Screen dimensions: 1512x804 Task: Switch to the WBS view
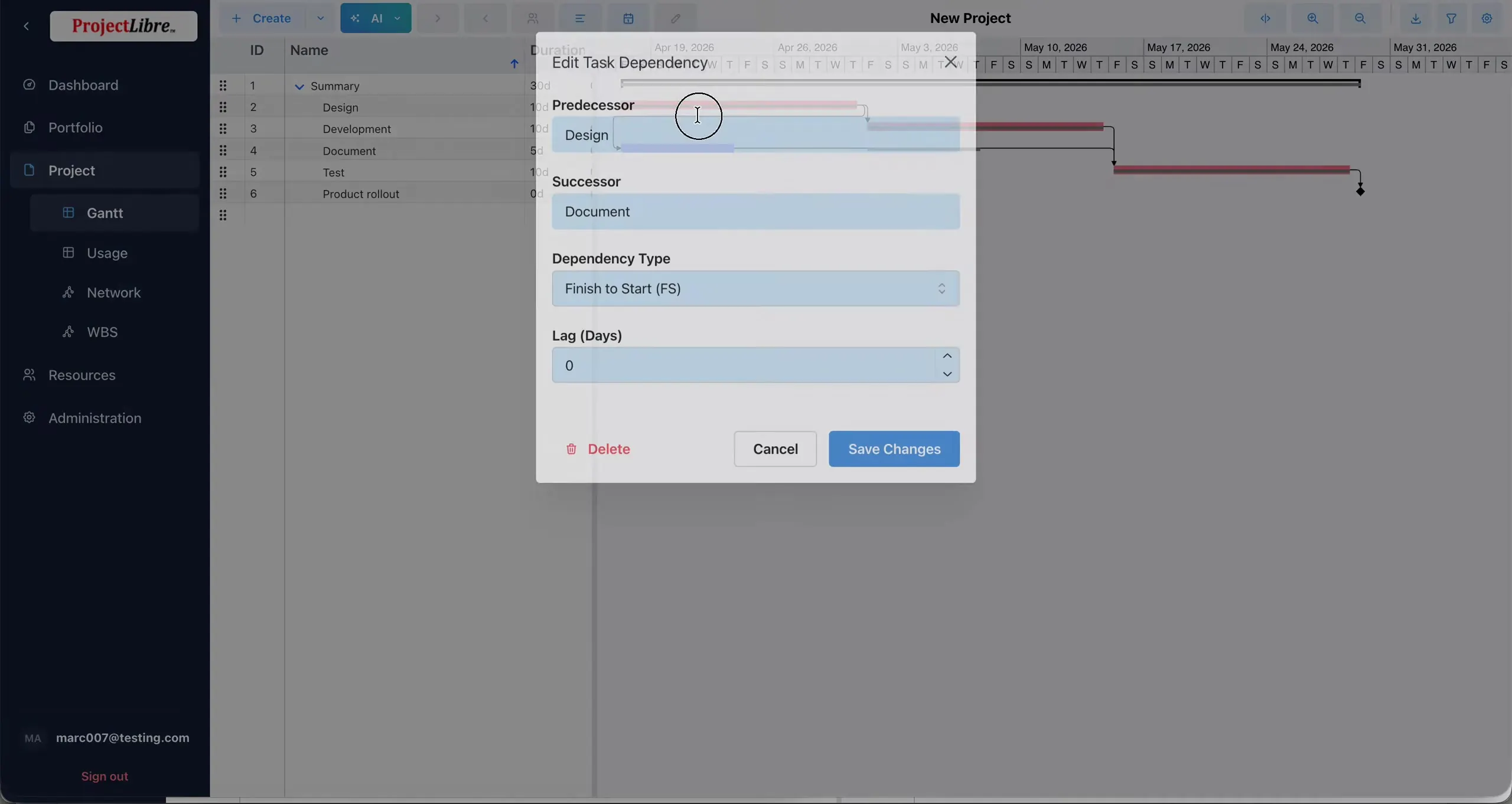pos(102,332)
